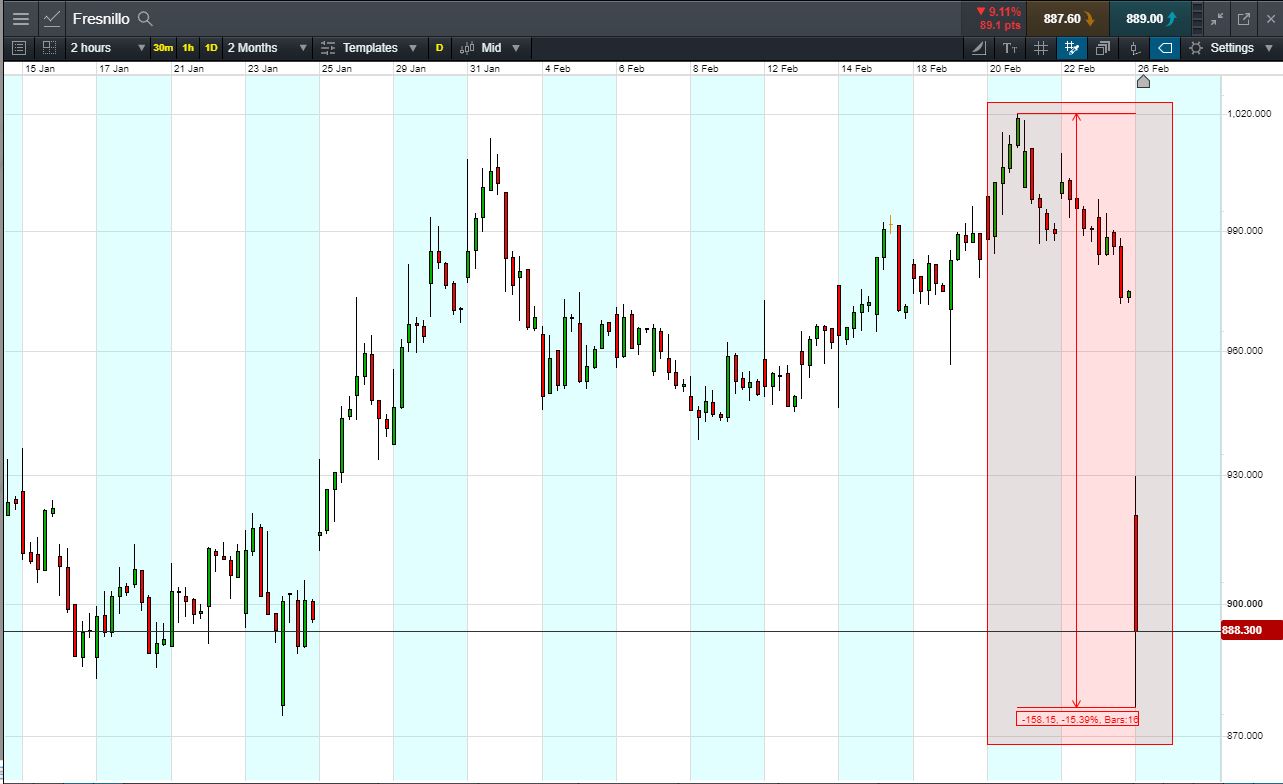Click the candle price marker icon
The image size is (1283, 784).
point(1134,48)
